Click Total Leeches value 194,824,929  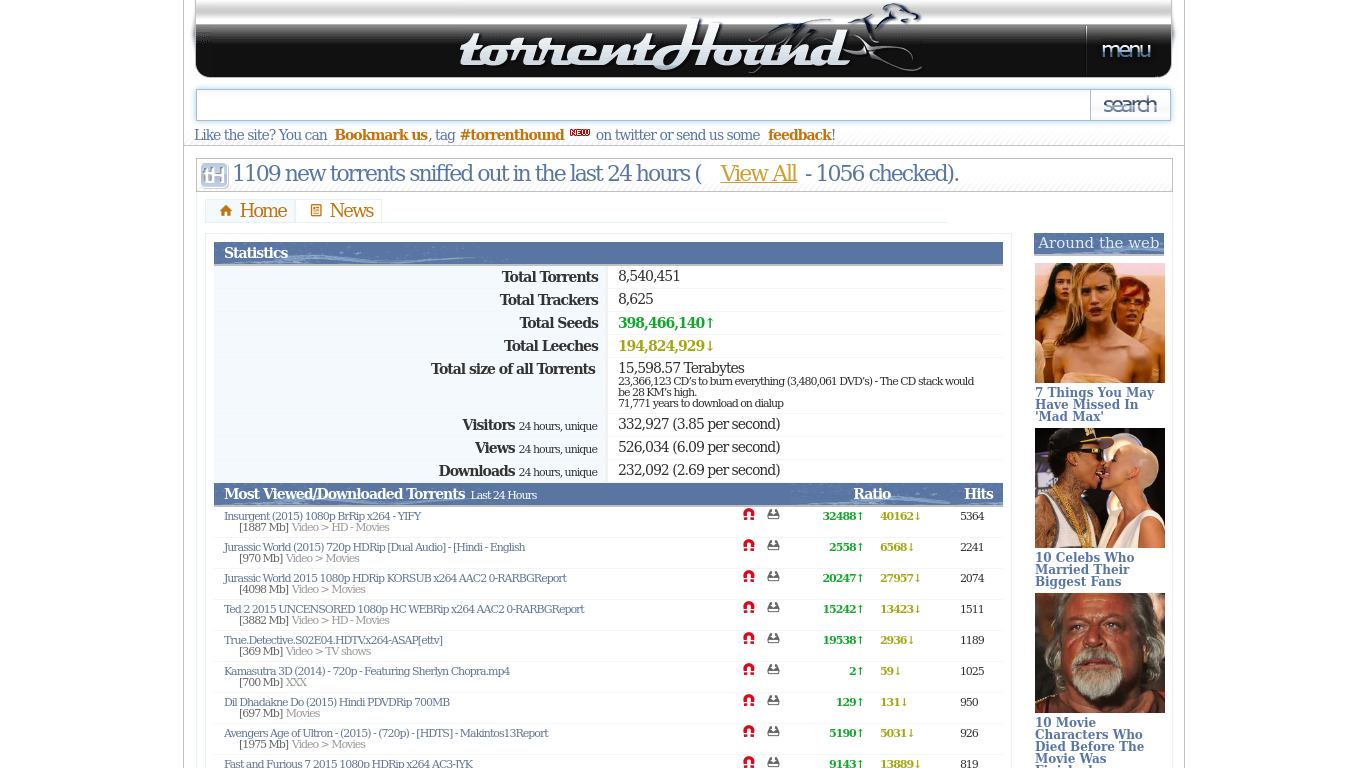click(x=666, y=346)
